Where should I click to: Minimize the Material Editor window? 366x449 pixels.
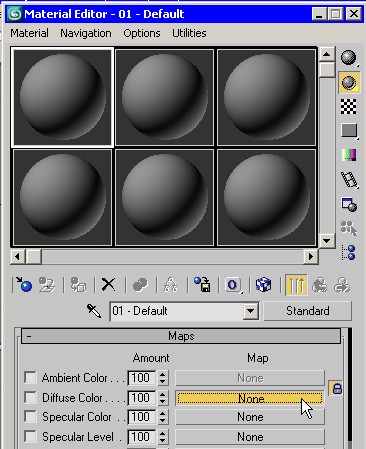tap(319, 14)
